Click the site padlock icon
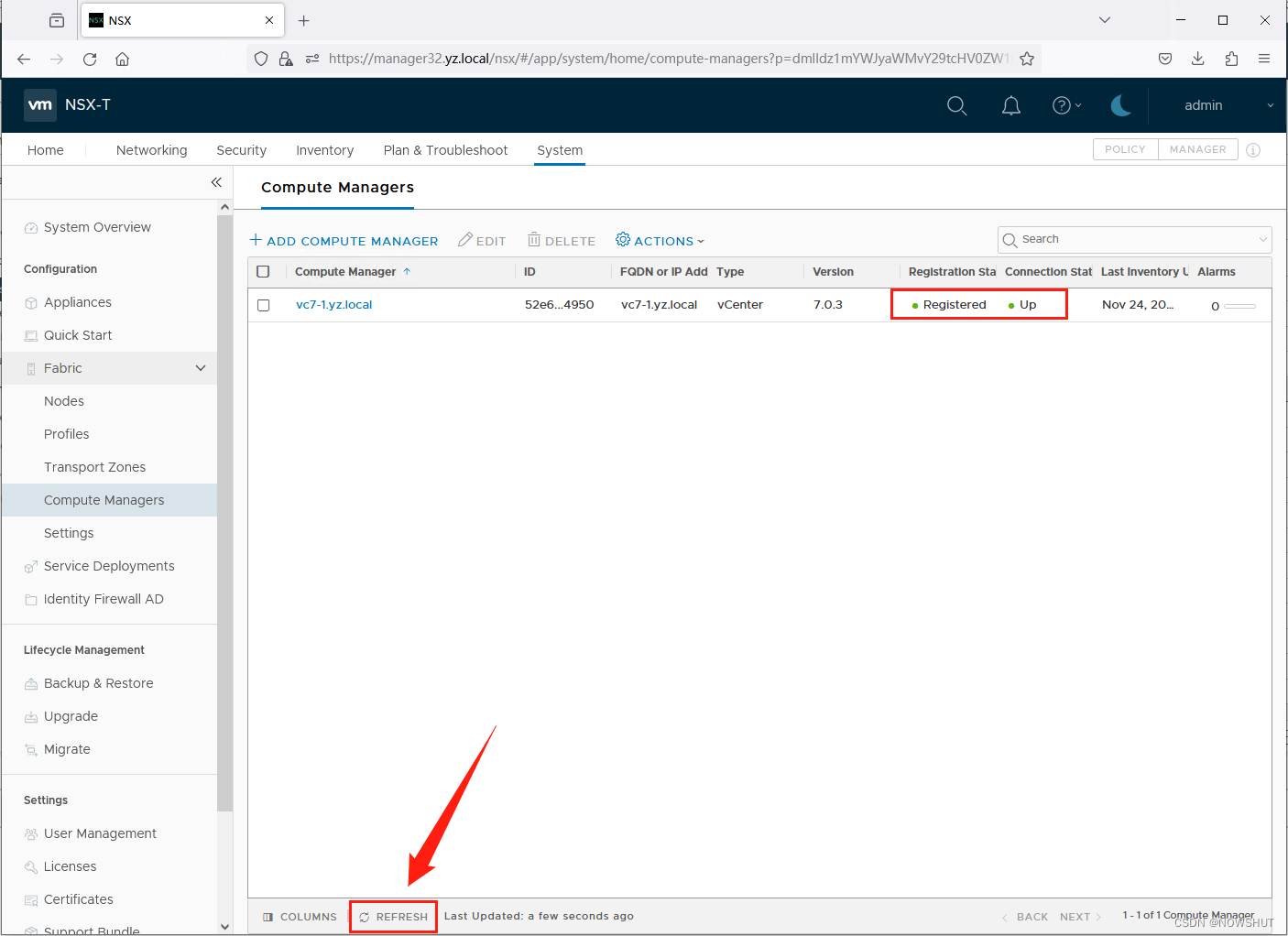Screen dimensions: 1288x936 point(286,59)
